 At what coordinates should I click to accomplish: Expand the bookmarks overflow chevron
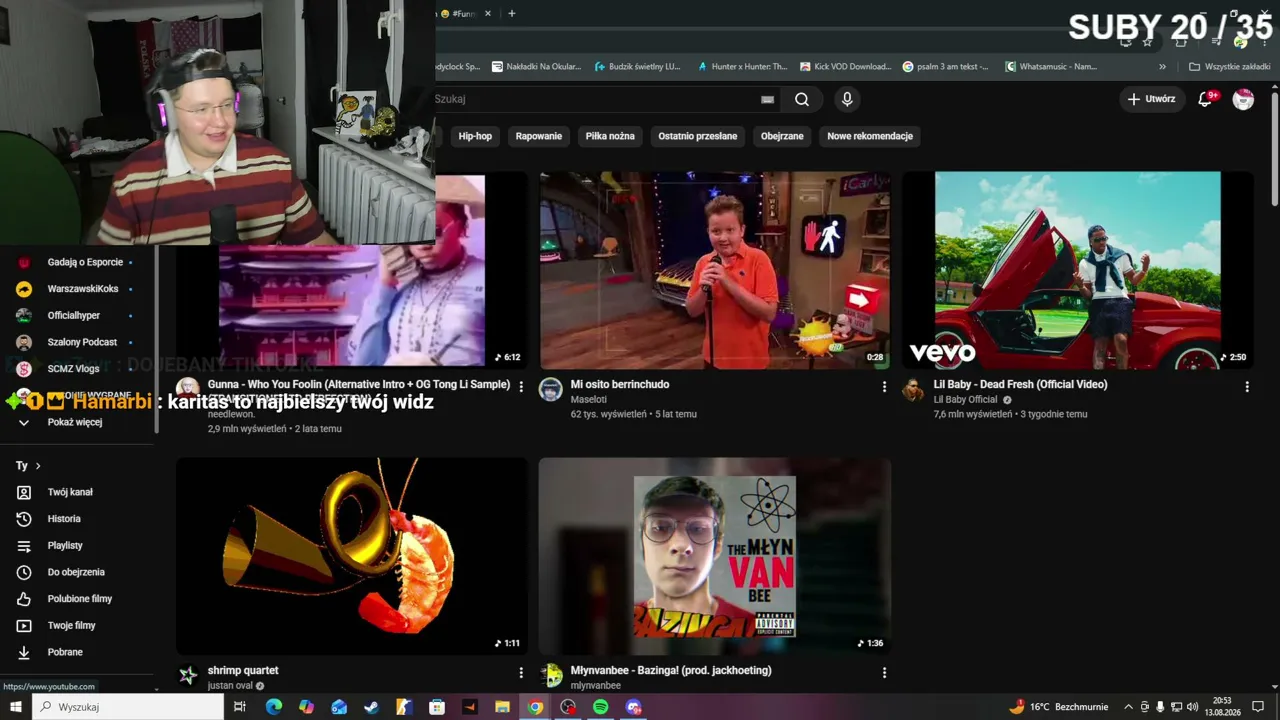click(1162, 67)
